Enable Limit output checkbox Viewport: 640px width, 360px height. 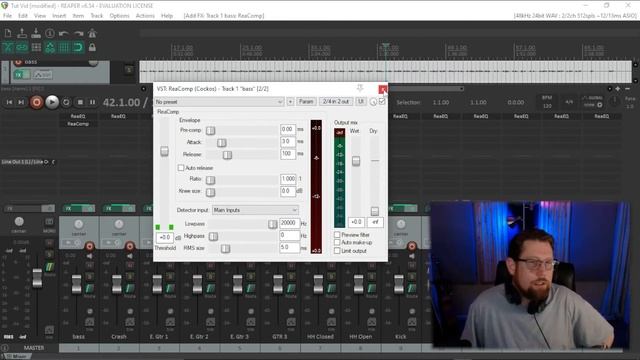[337, 251]
